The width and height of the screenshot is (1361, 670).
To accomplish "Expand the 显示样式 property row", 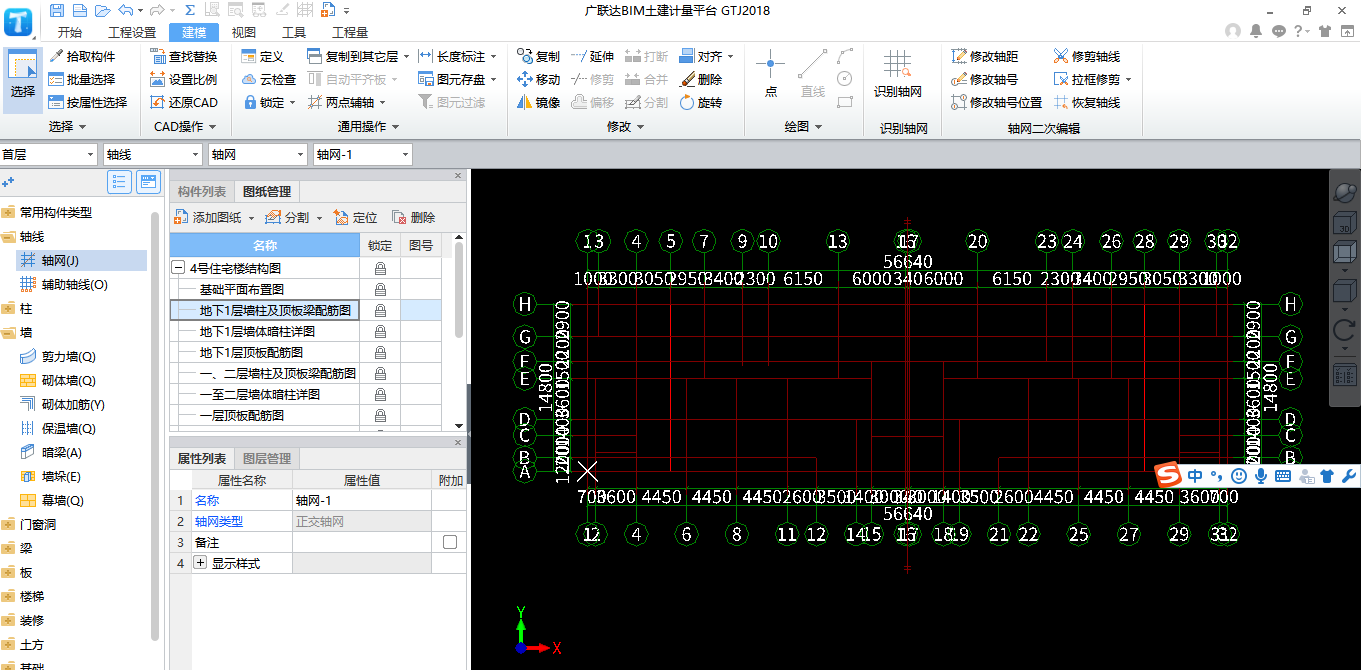I will (x=199, y=563).
